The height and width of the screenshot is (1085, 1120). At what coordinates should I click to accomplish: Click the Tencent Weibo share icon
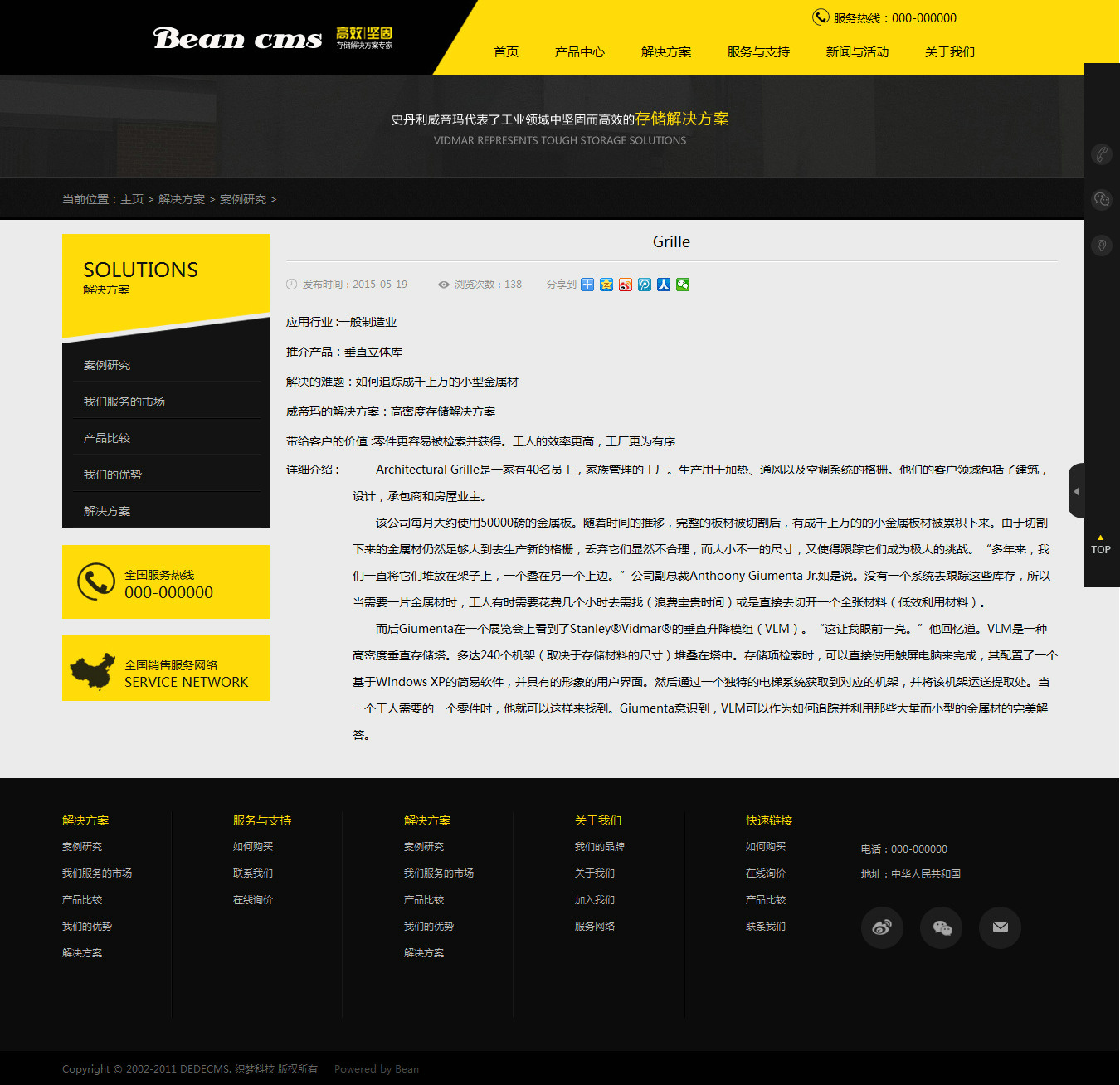coord(645,285)
